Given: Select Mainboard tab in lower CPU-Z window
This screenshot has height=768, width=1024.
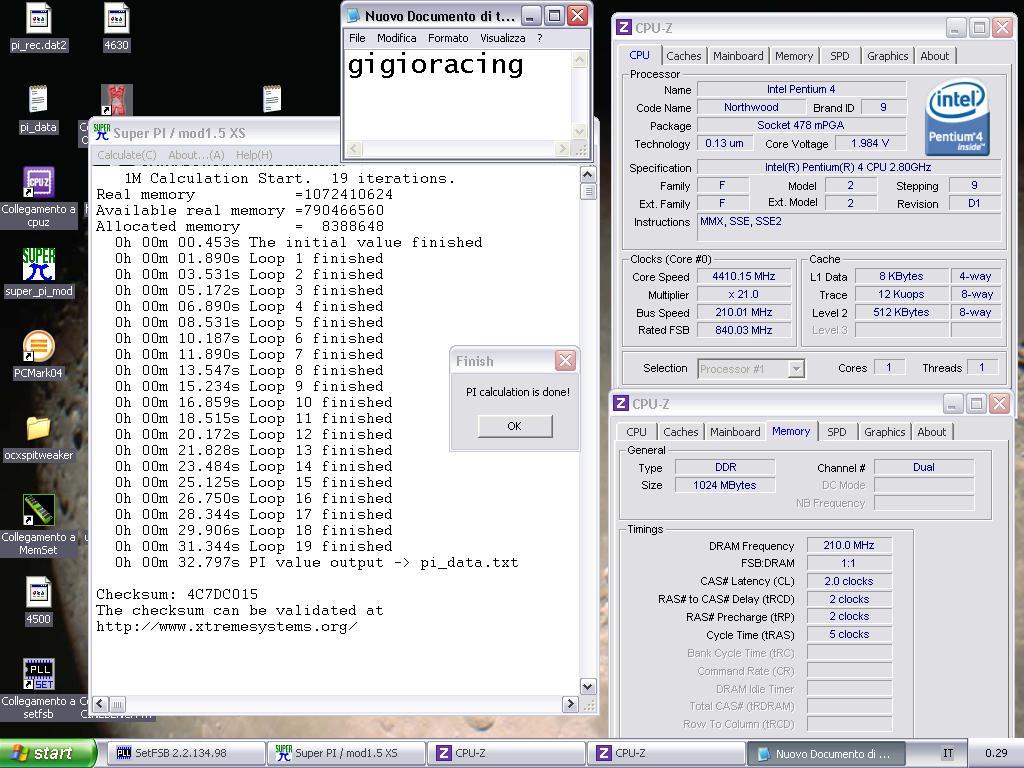Looking at the screenshot, I should 735,432.
